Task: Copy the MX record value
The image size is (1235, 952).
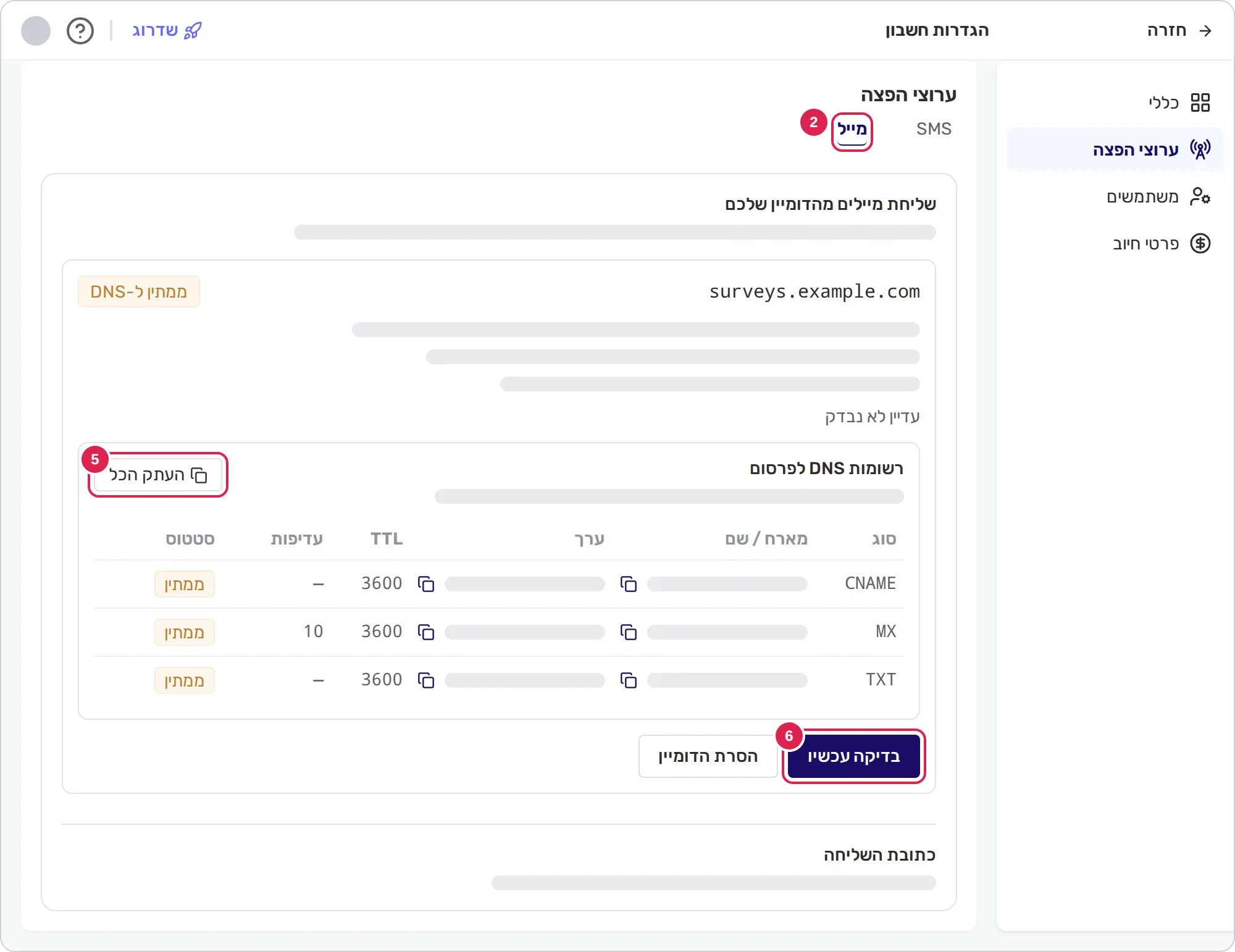Action: pos(426,632)
